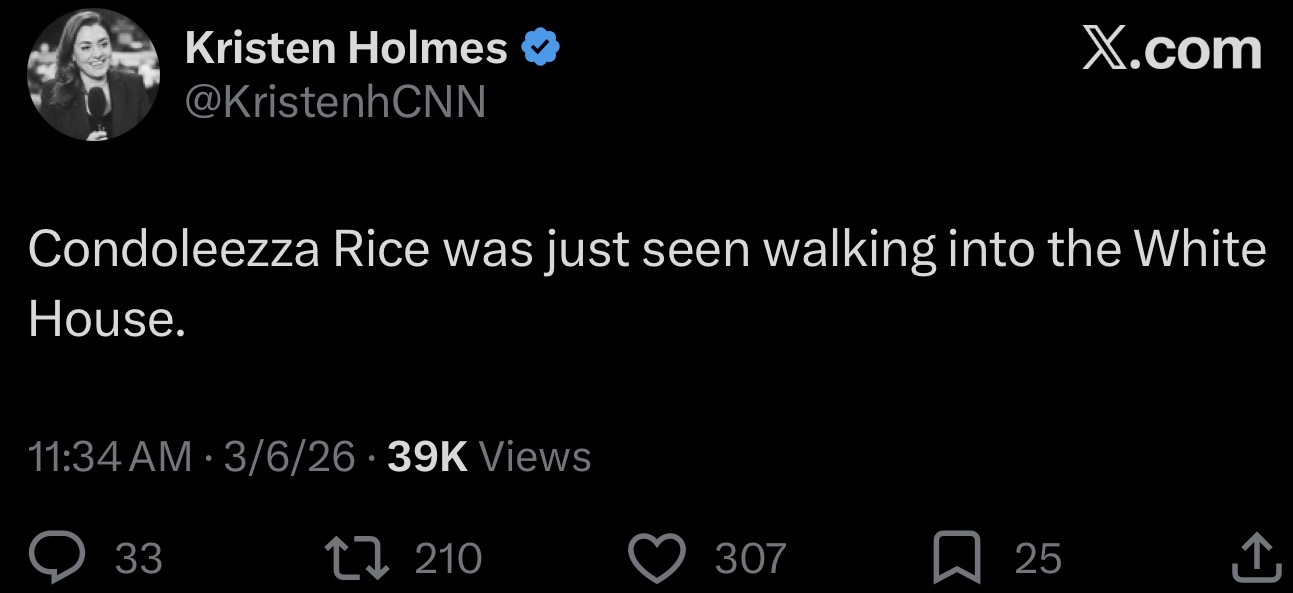1293x593 pixels.
Task: Click the 210 reposts count
Action: point(448,558)
